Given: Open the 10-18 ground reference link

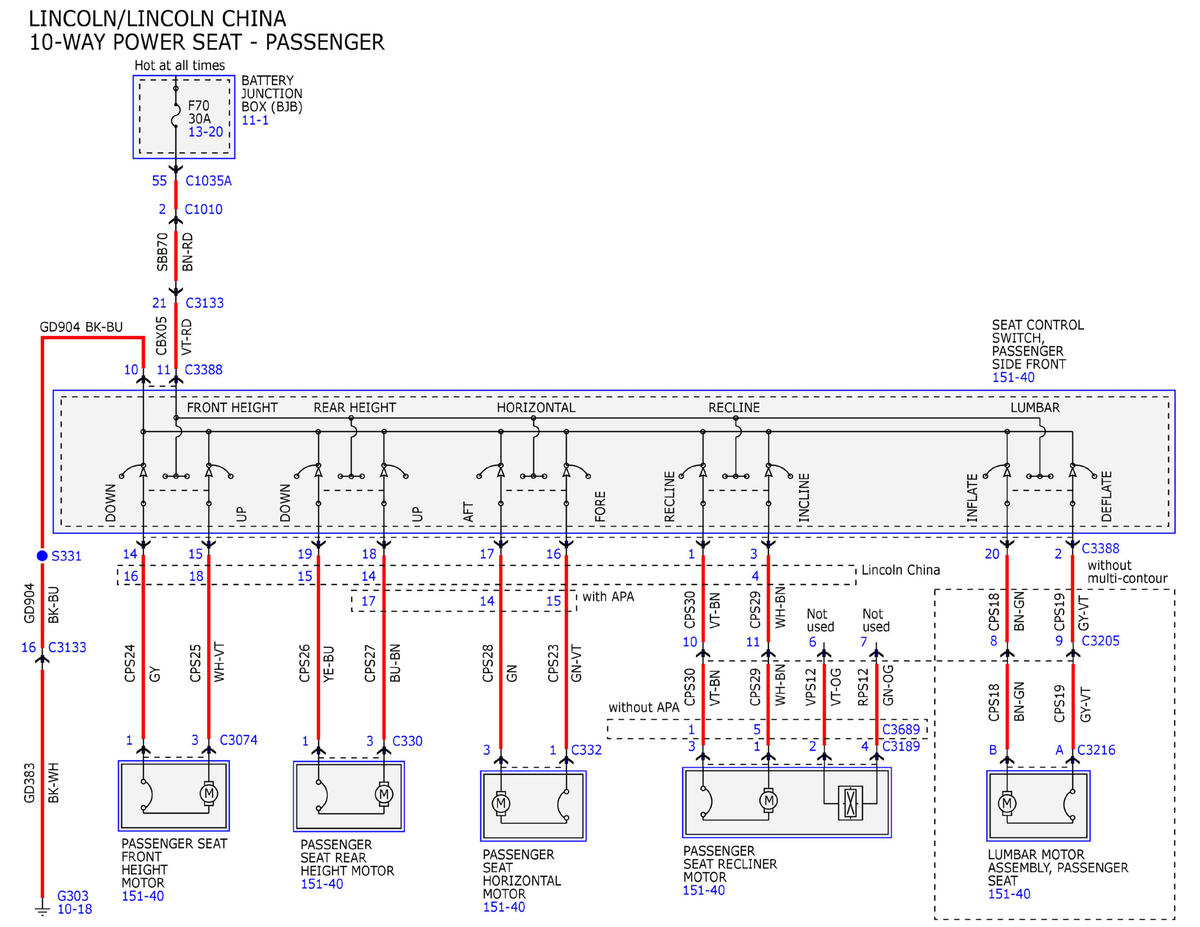Looking at the screenshot, I should click(x=74, y=908).
